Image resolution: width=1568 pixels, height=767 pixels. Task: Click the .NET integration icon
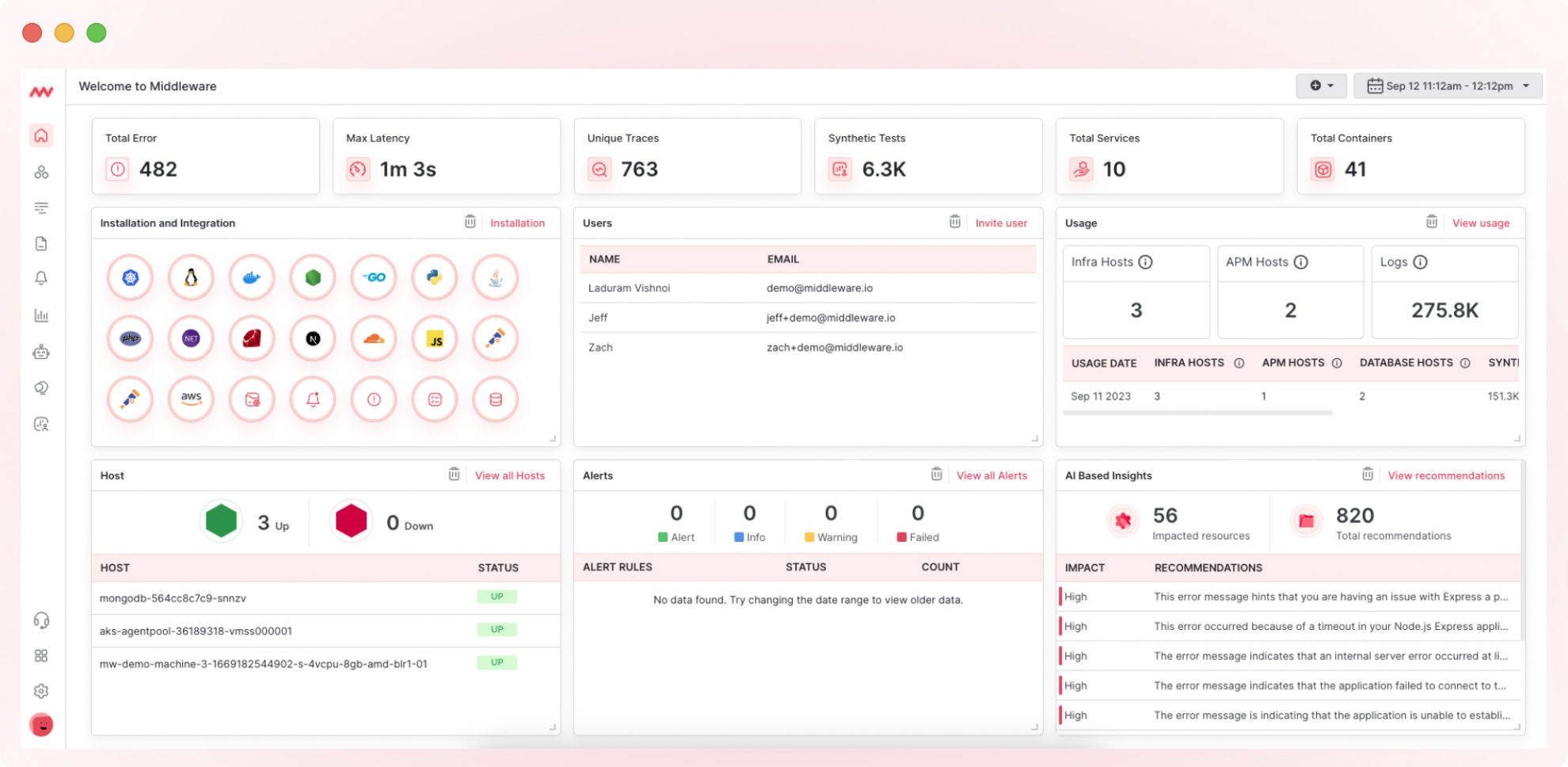[190, 338]
